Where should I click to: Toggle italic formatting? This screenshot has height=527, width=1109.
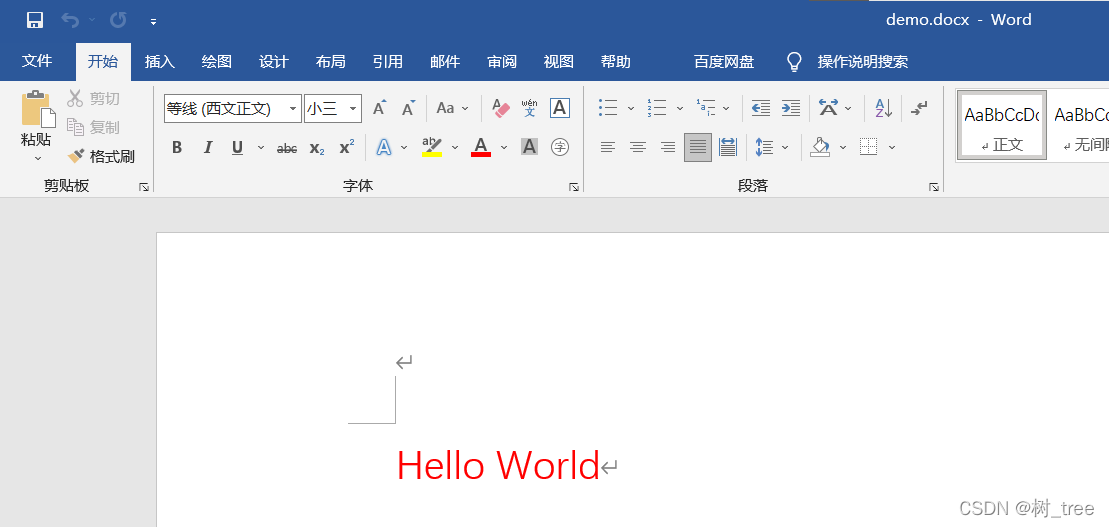click(207, 147)
